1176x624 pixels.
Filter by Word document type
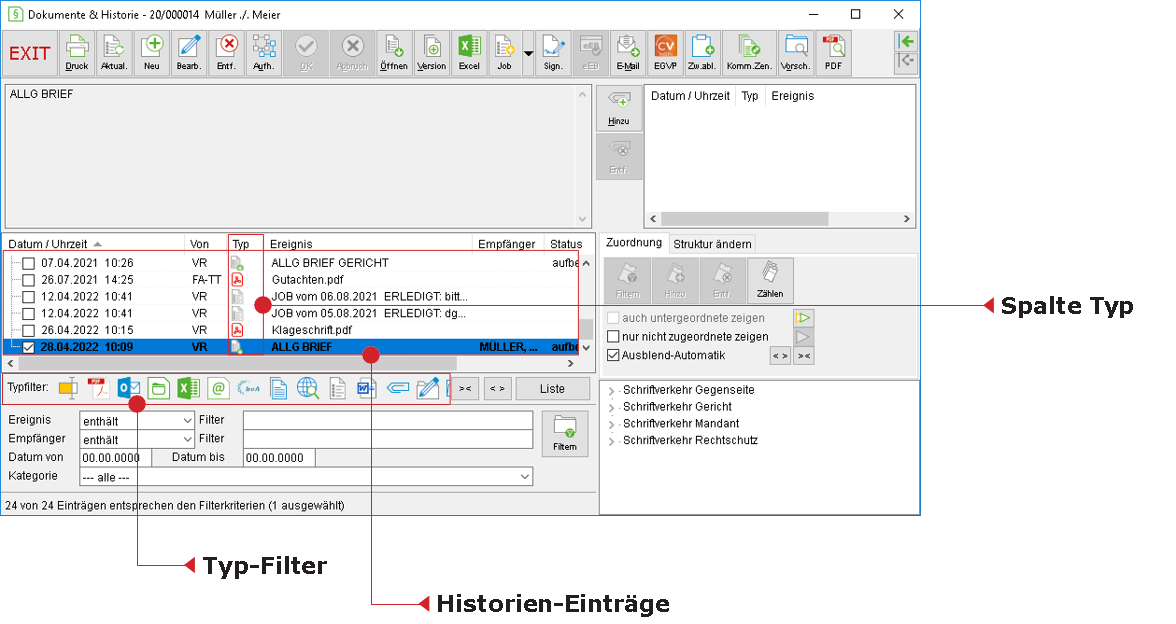(x=366, y=388)
